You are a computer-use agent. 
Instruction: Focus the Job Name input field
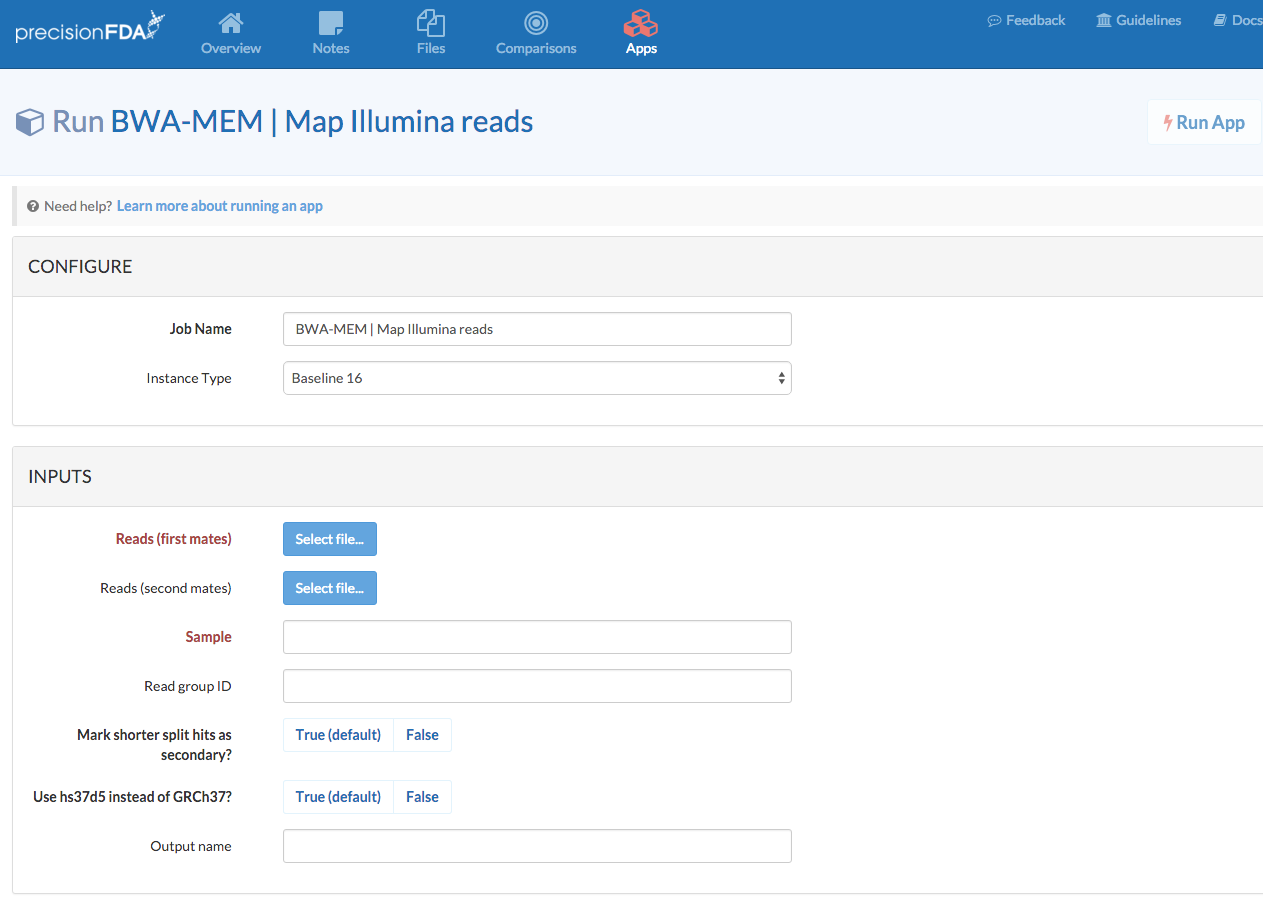(x=537, y=329)
